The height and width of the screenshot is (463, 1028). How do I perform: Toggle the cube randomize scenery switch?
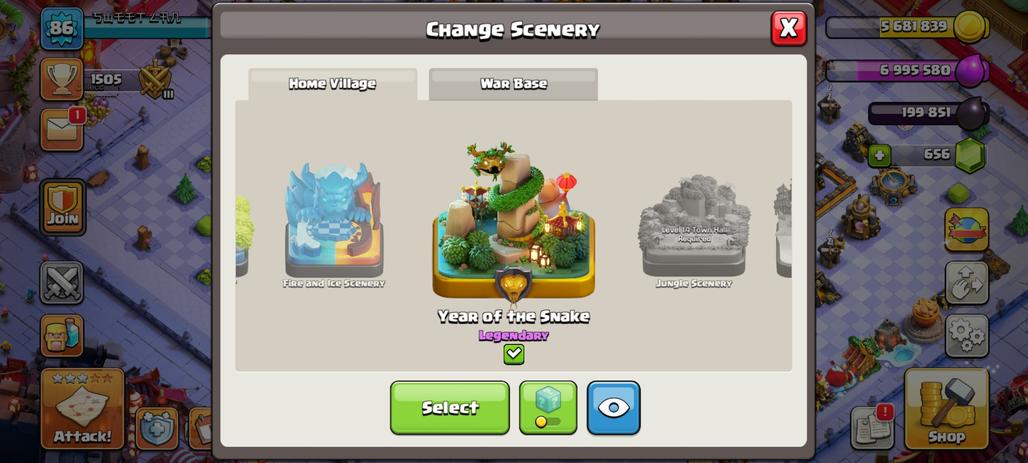pyautogui.click(x=548, y=407)
